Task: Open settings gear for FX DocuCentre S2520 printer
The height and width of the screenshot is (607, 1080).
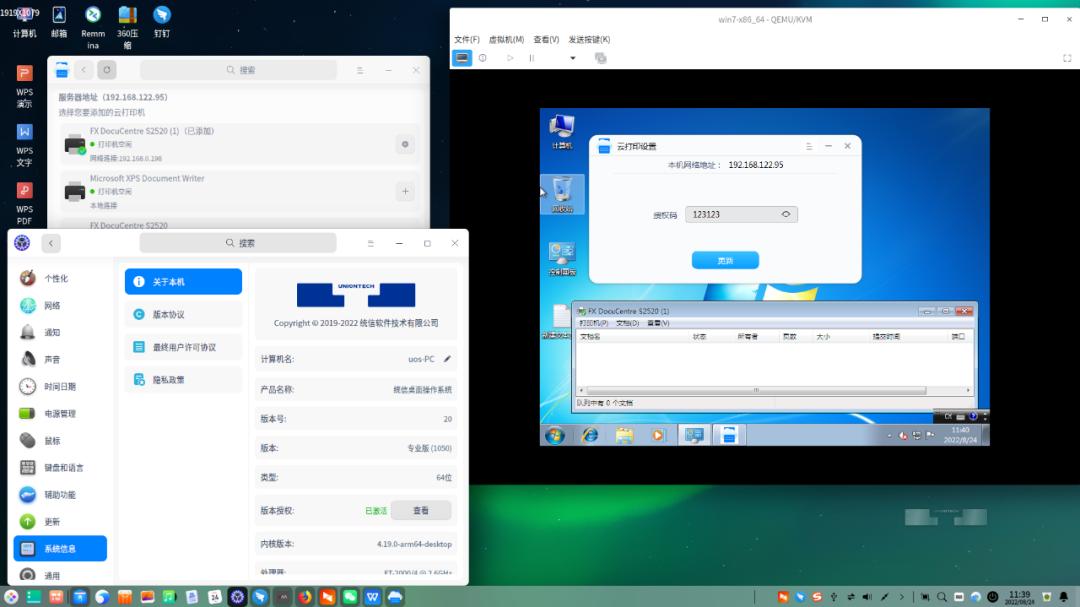Action: [x=405, y=144]
